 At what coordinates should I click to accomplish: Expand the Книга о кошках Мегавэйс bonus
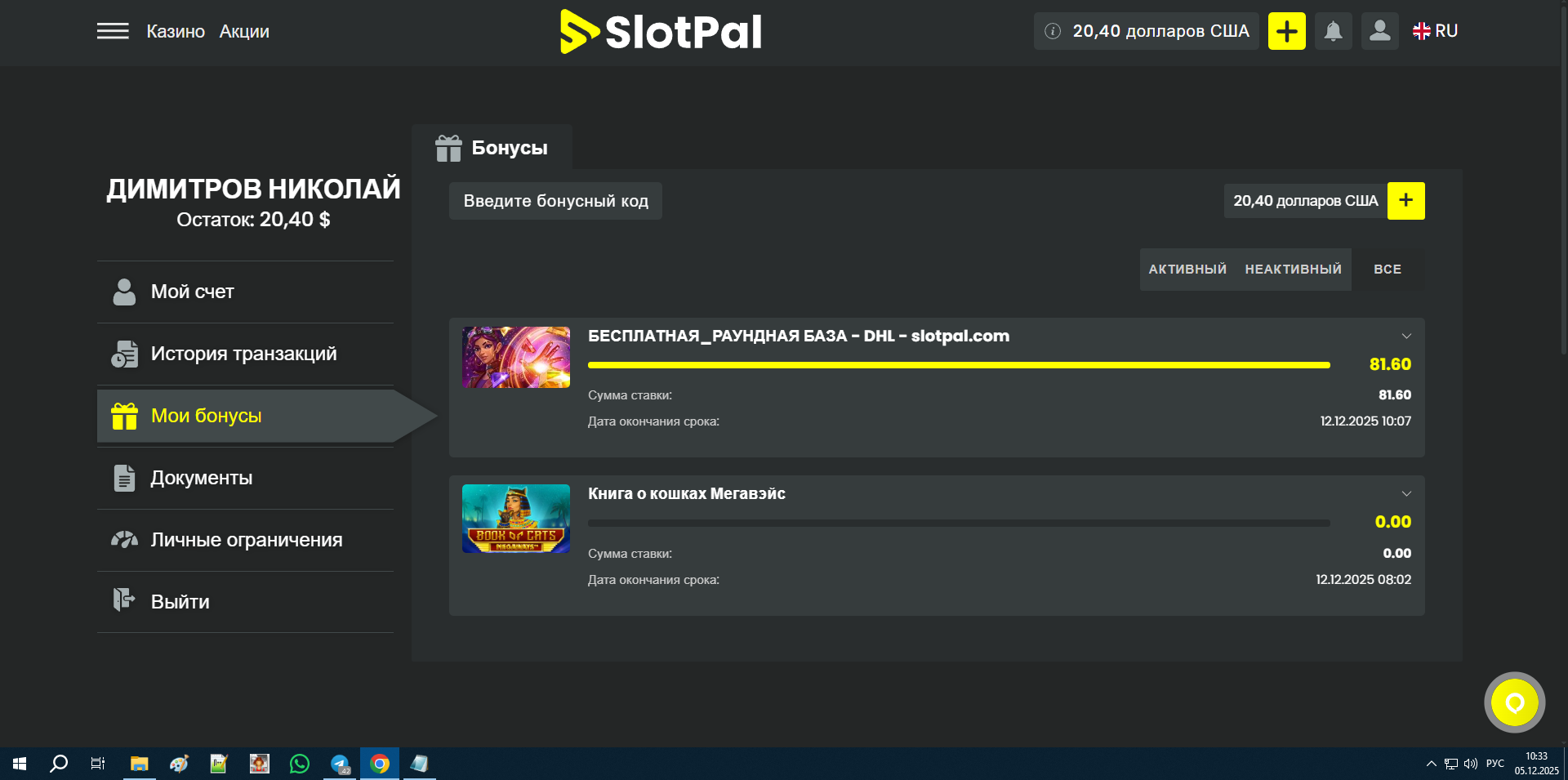[x=1406, y=494]
